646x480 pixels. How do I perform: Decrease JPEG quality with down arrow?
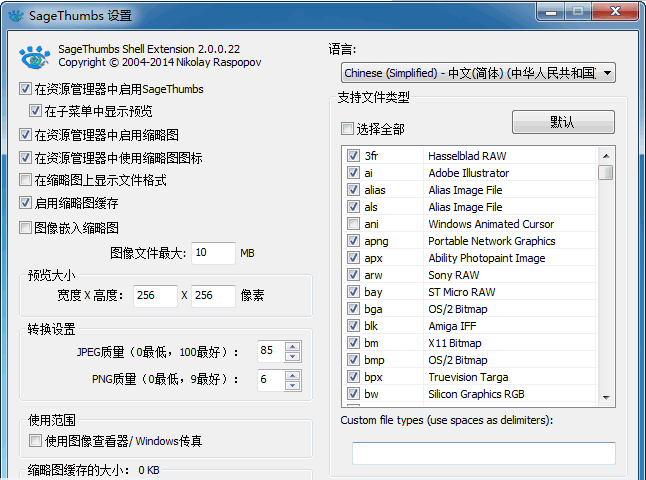coord(293,356)
